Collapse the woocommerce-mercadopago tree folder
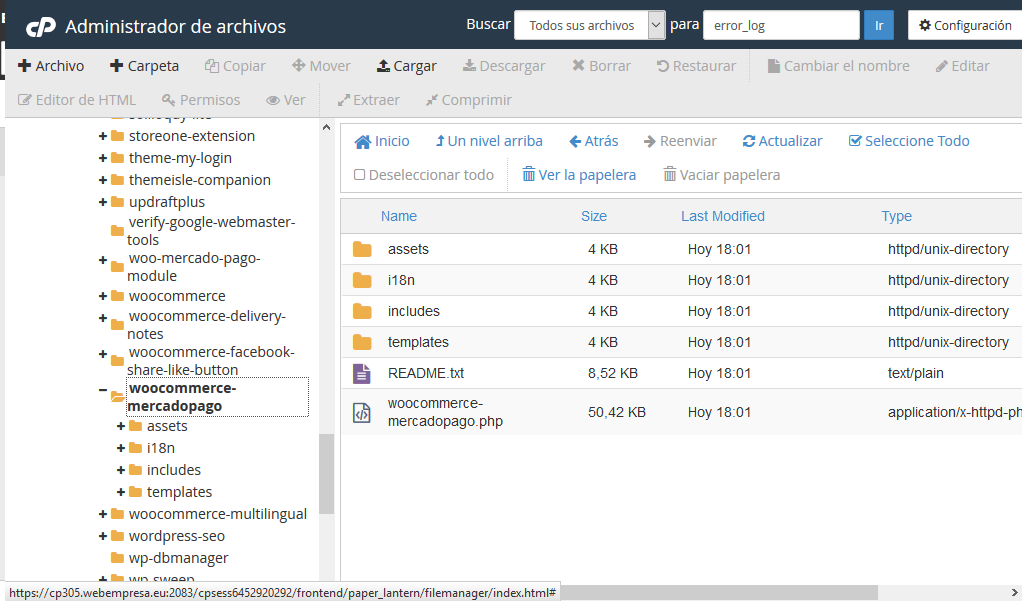The image size is (1022, 601). [x=103, y=390]
